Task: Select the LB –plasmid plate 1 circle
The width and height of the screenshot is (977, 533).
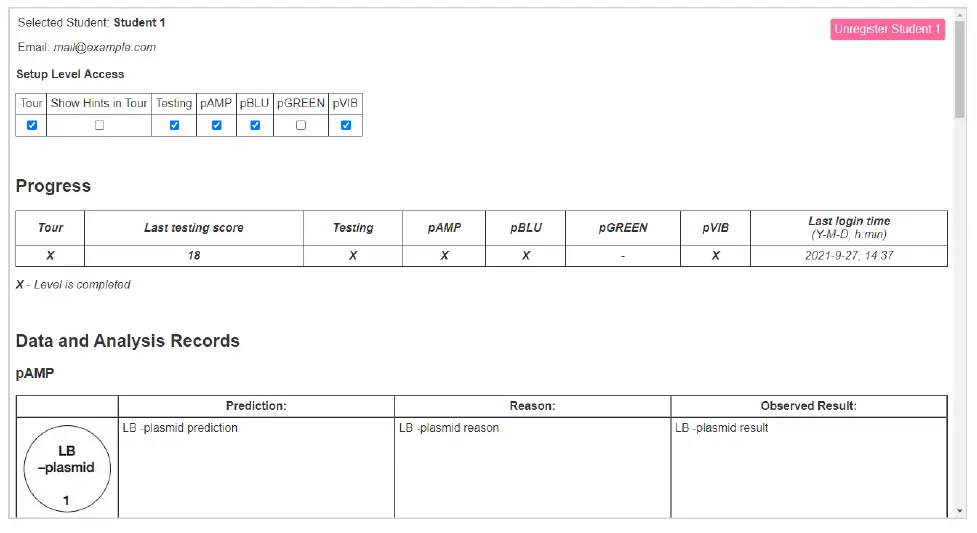Action: coord(66,470)
